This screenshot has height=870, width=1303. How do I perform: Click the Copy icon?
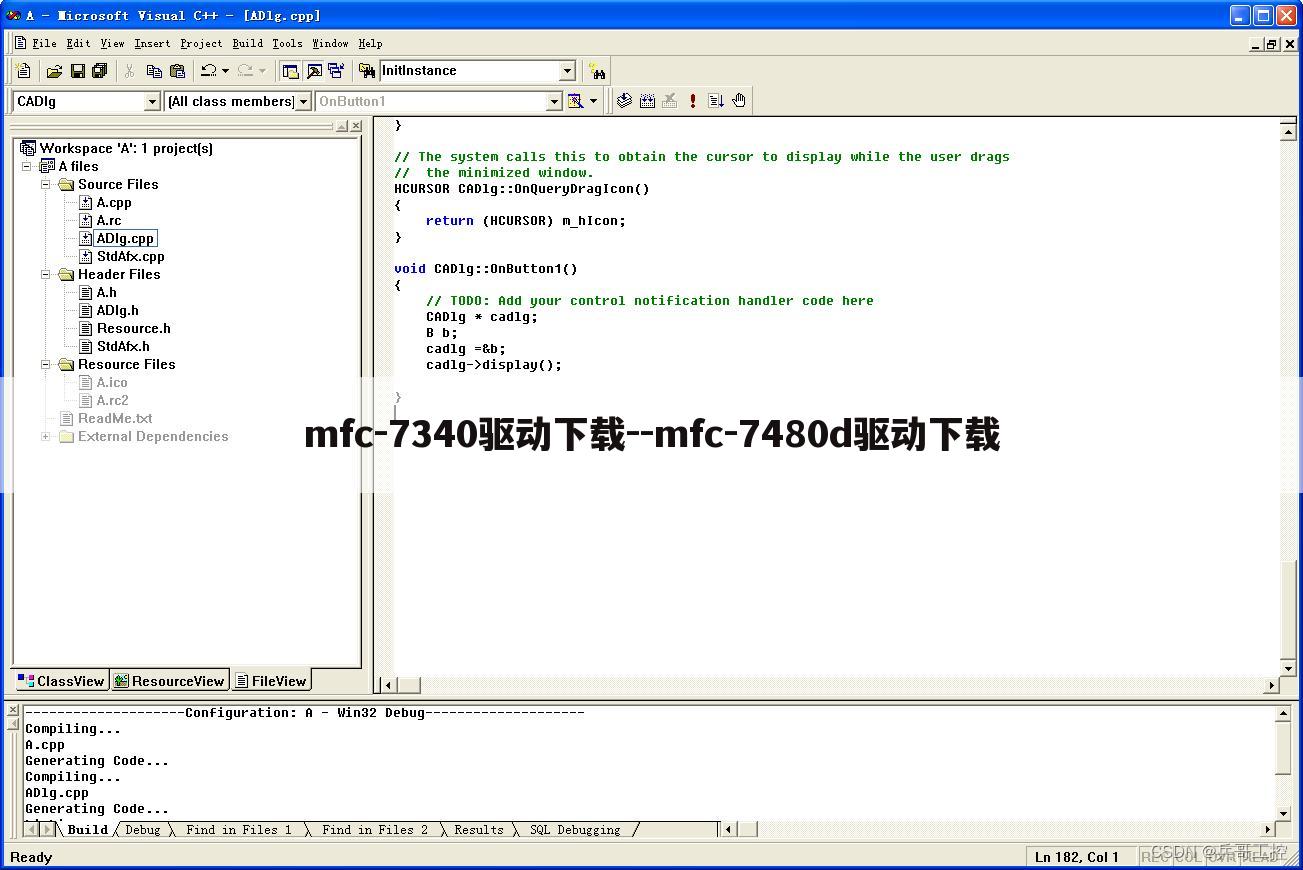tap(154, 71)
